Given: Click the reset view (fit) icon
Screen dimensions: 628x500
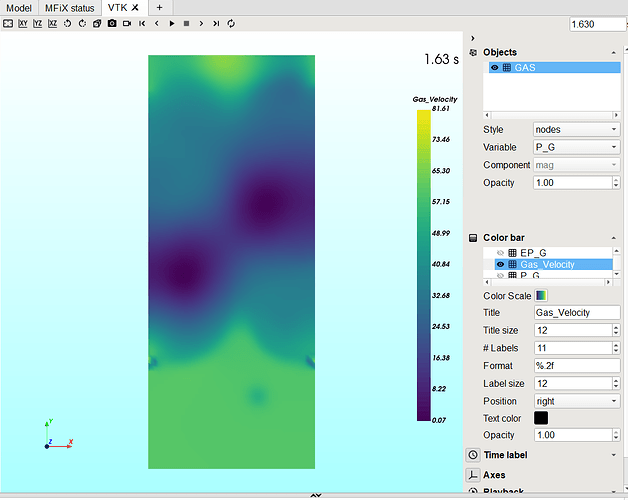Looking at the screenshot, I should 8,24.
